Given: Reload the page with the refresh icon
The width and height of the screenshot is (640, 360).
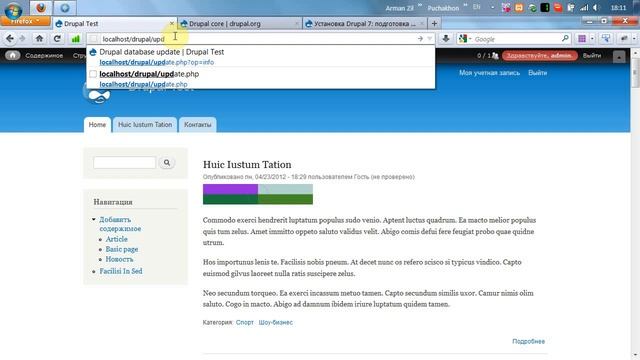Looking at the screenshot, I should coord(57,39).
